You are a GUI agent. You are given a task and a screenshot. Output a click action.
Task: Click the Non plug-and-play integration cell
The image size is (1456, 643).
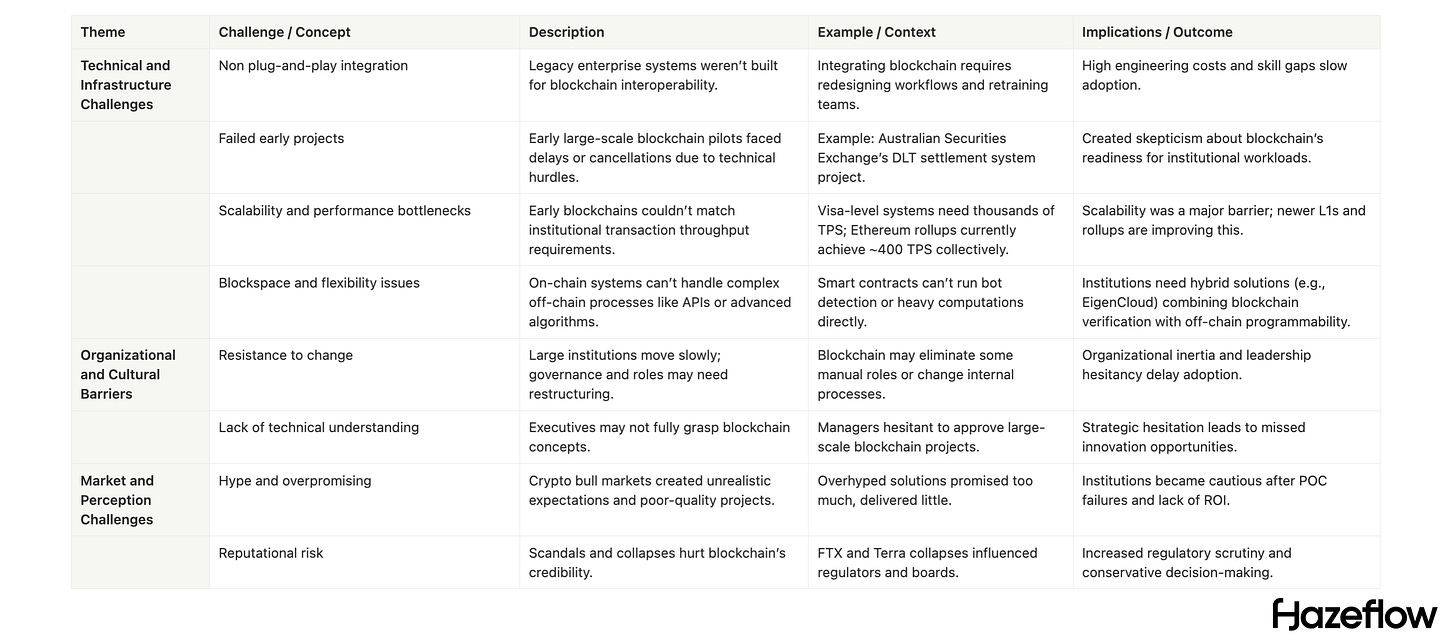tap(313, 66)
